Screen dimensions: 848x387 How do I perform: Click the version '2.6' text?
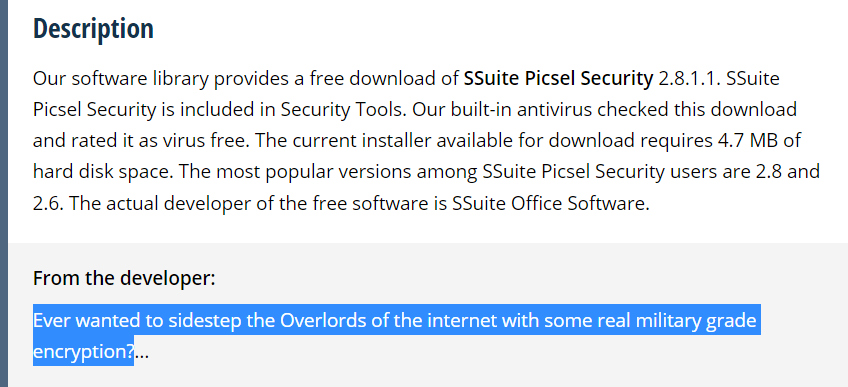coord(48,204)
